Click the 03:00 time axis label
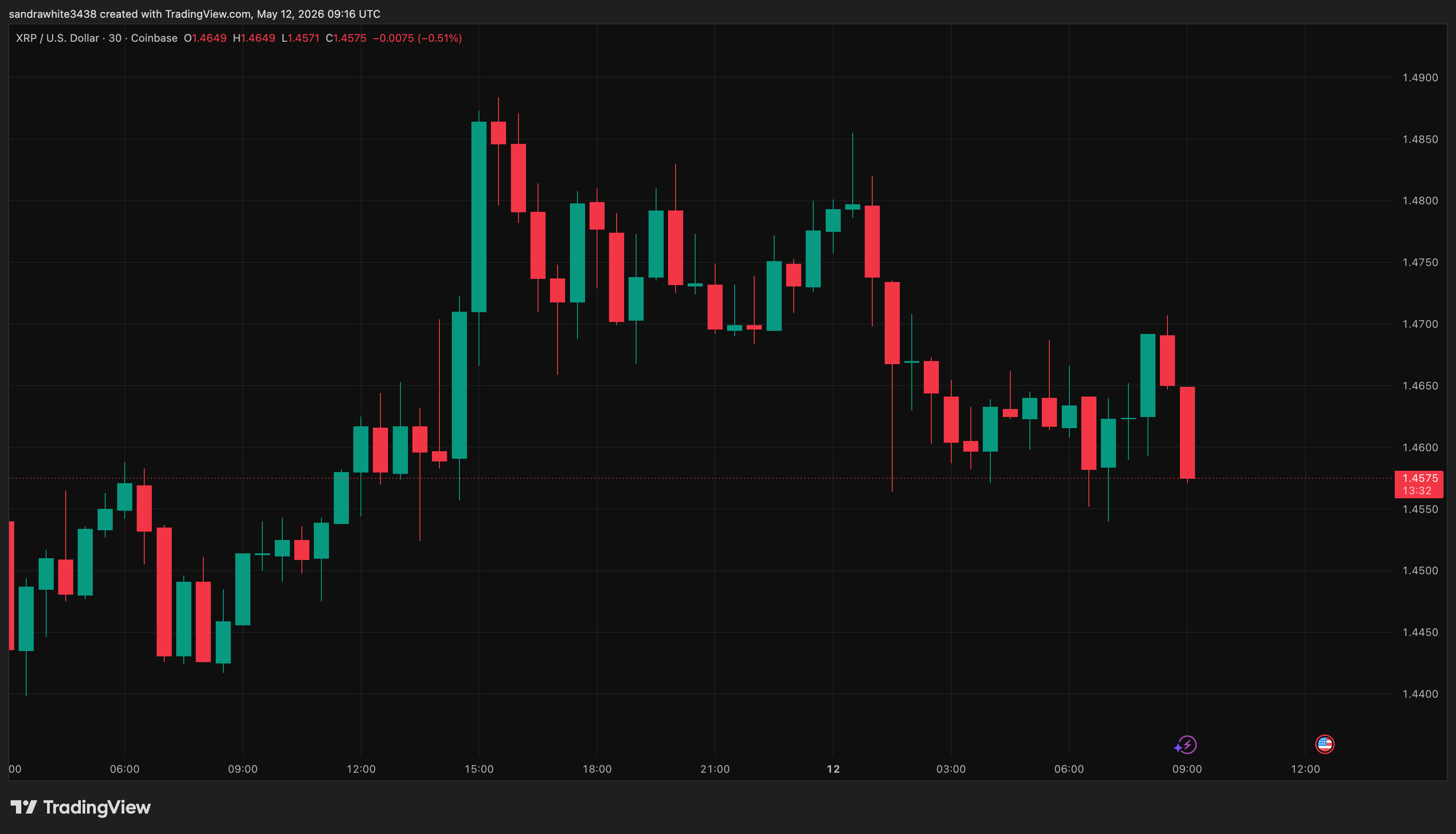This screenshot has height=834, width=1456. coord(951,769)
